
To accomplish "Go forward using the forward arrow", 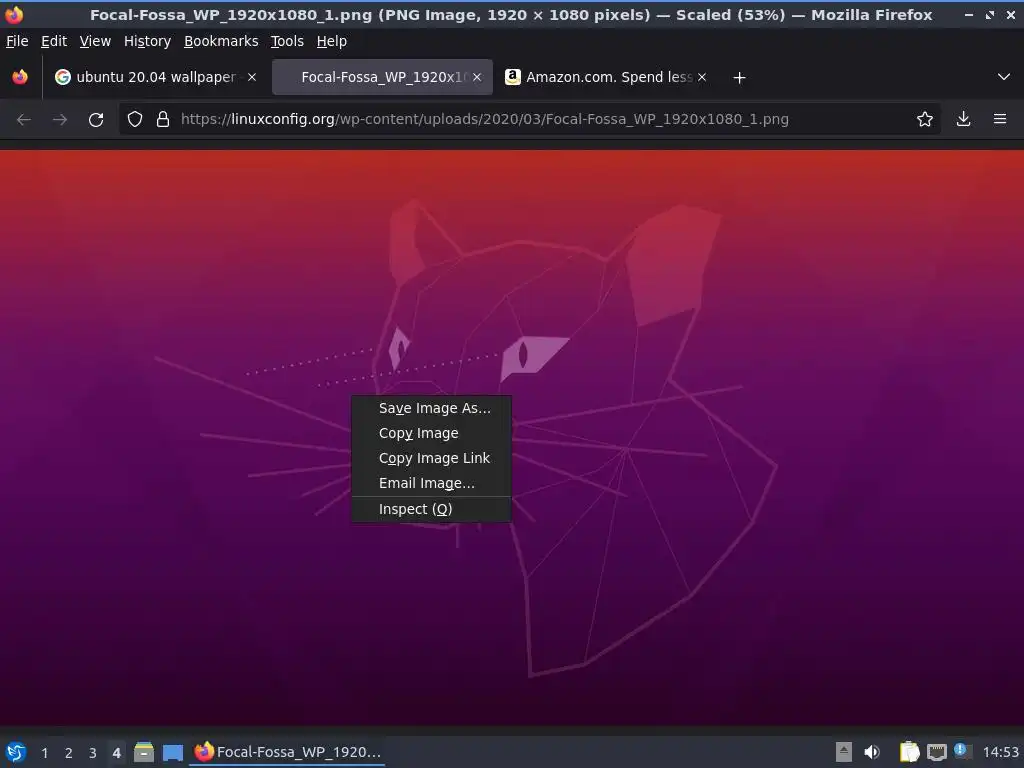I will click(60, 120).
